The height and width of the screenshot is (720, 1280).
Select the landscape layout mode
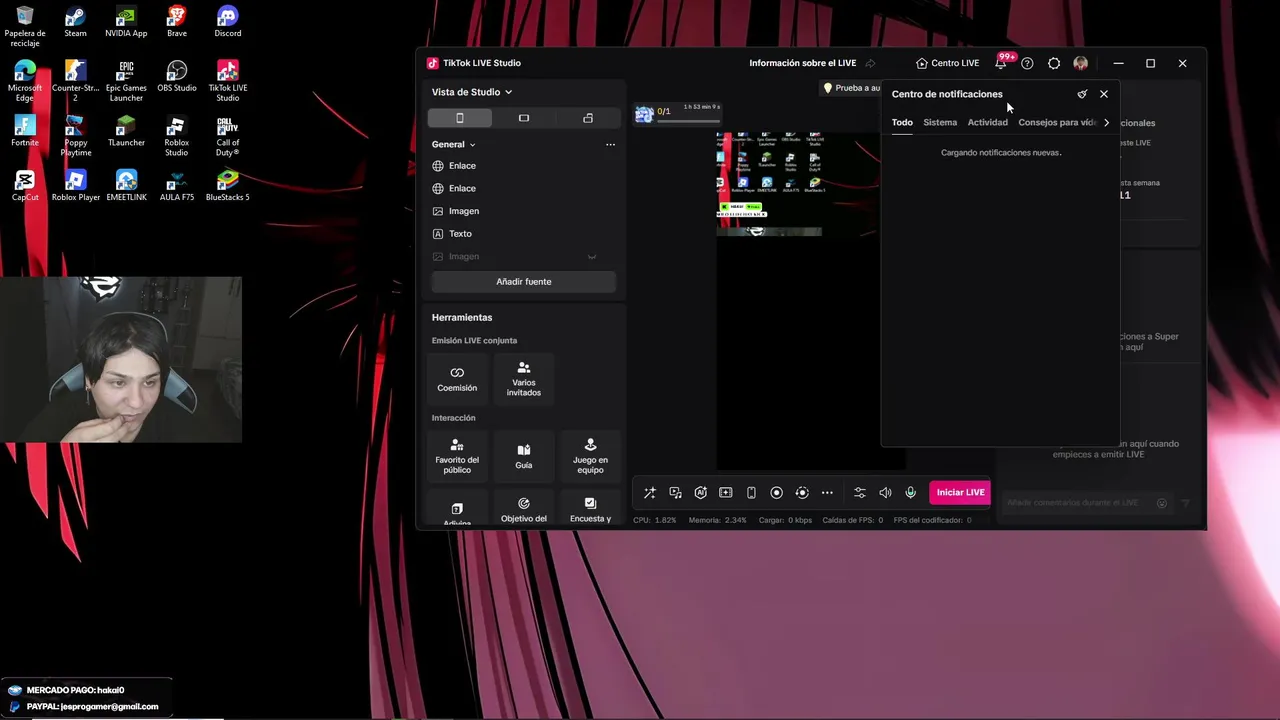click(x=524, y=118)
